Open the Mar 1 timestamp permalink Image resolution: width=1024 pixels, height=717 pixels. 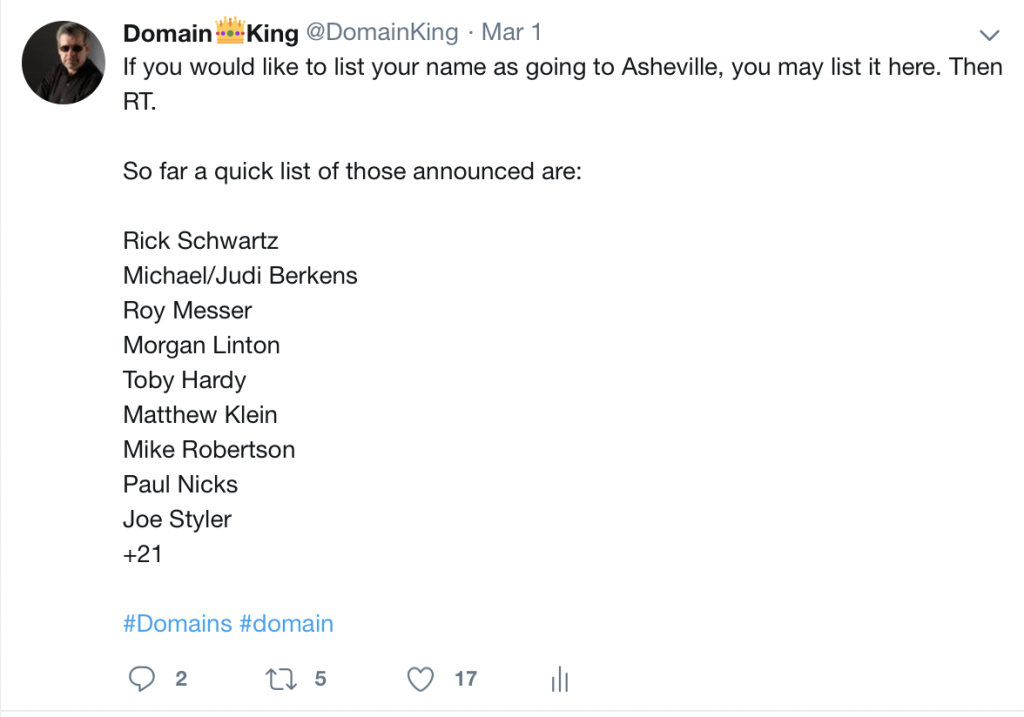pos(511,32)
